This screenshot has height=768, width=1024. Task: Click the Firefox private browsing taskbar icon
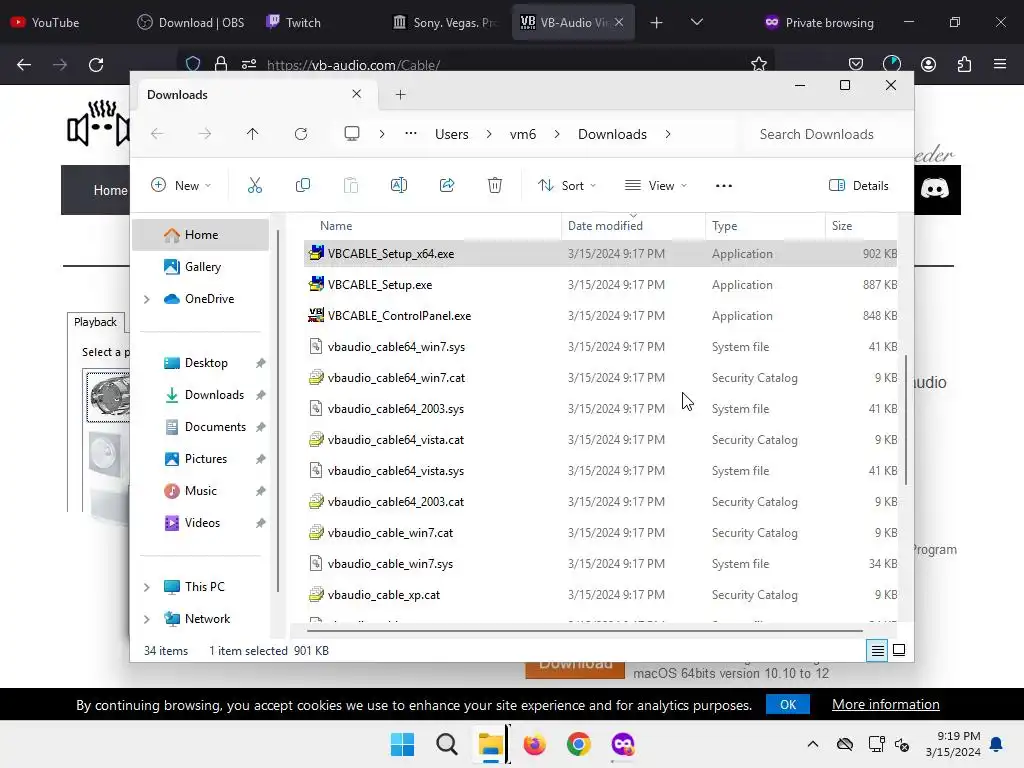[x=622, y=744]
